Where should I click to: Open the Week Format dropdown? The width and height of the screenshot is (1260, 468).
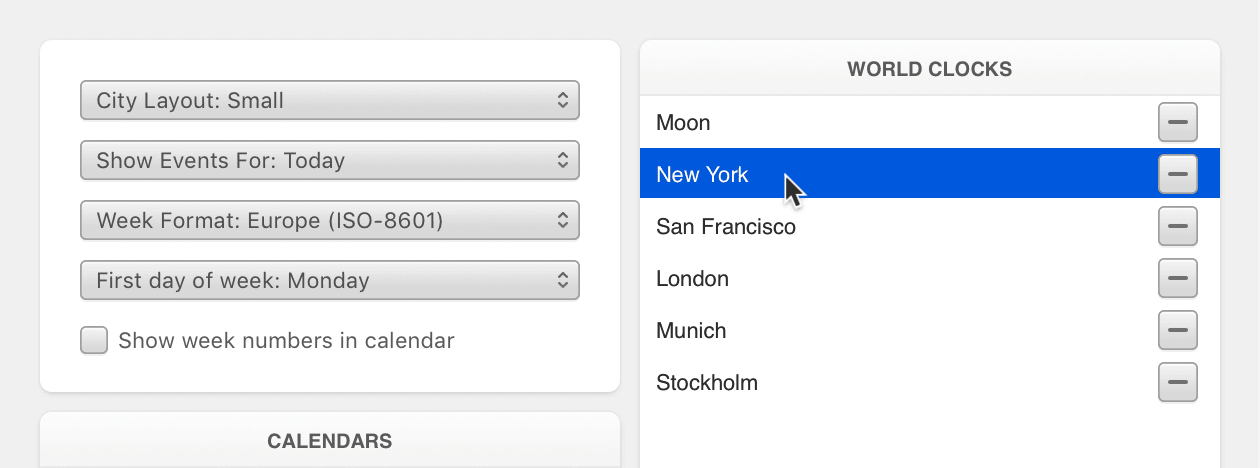click(330, 220)
